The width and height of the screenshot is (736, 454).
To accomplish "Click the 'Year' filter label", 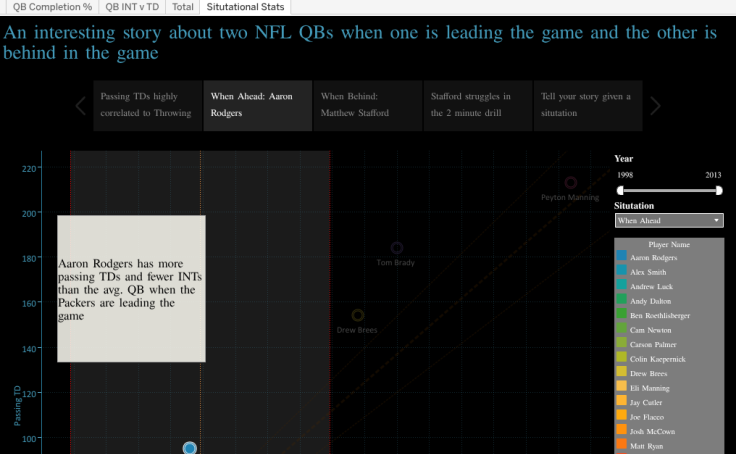I will click(x=623, y=159).
